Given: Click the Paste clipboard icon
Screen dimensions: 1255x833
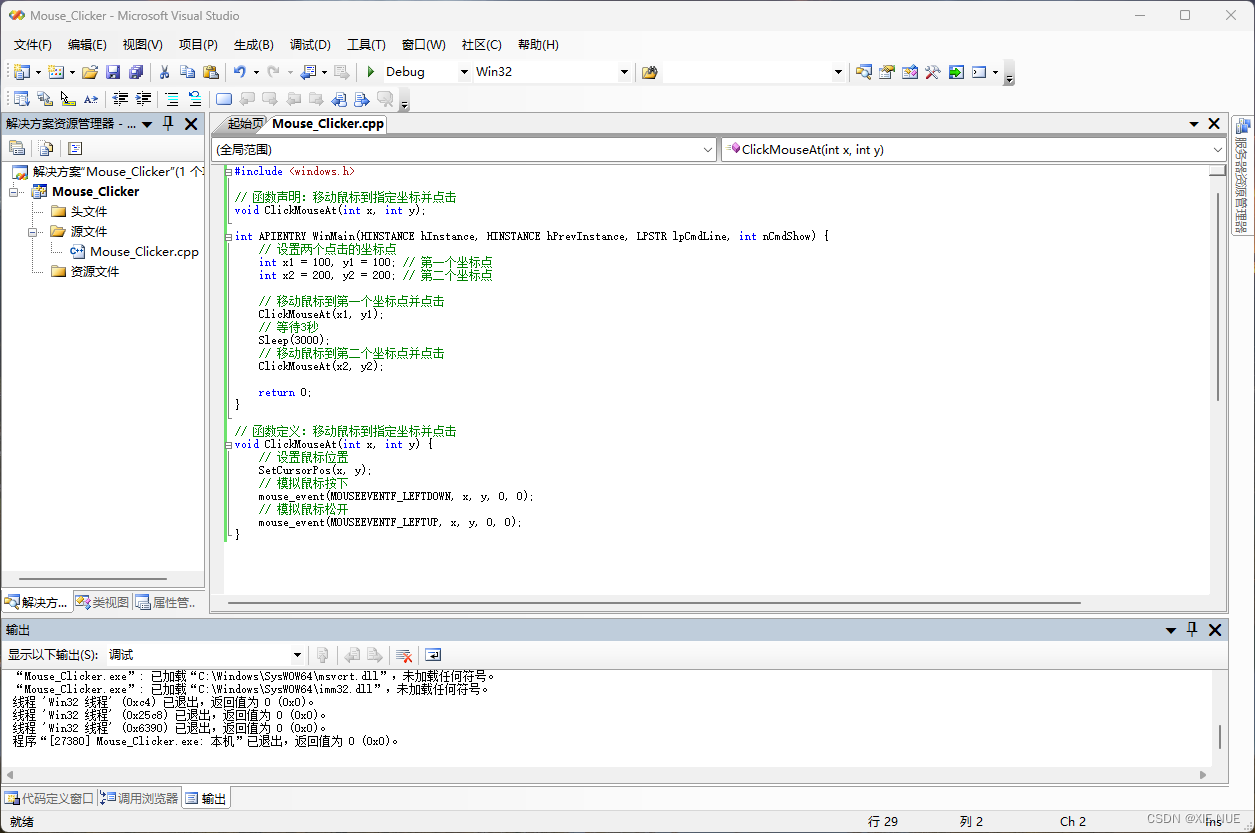Looking at the screenshot, I should 210,72.
